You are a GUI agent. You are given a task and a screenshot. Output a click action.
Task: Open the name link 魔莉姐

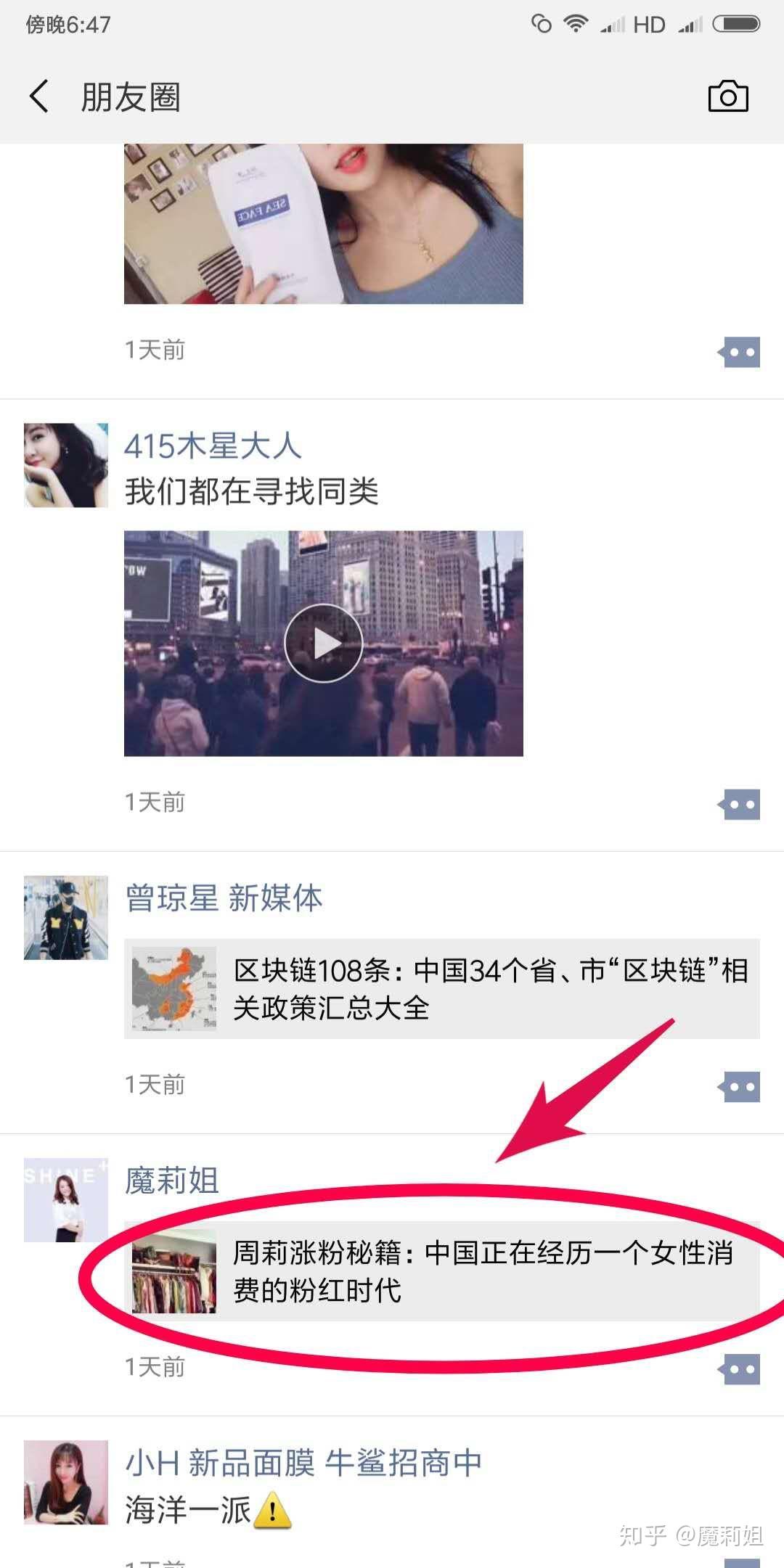(x=172, y=1180)
